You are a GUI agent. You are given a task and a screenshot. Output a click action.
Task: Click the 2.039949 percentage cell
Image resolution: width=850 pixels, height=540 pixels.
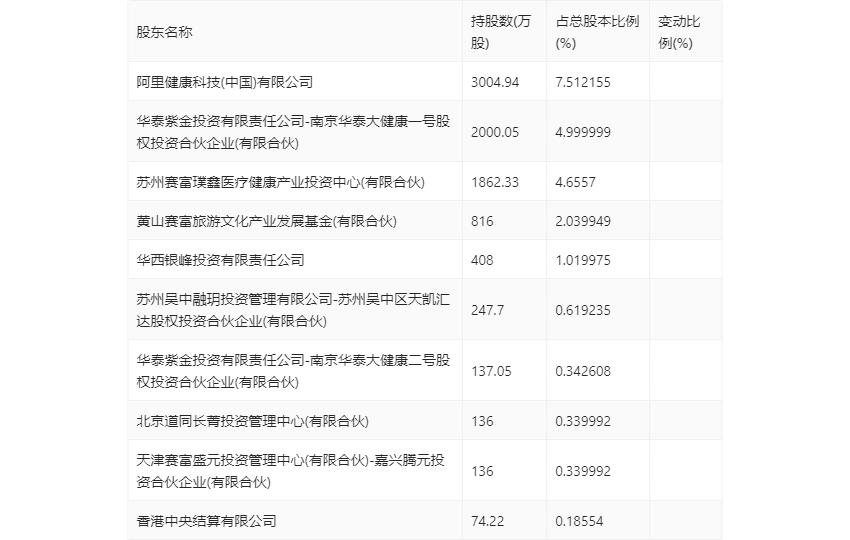(x=583, y=221)
